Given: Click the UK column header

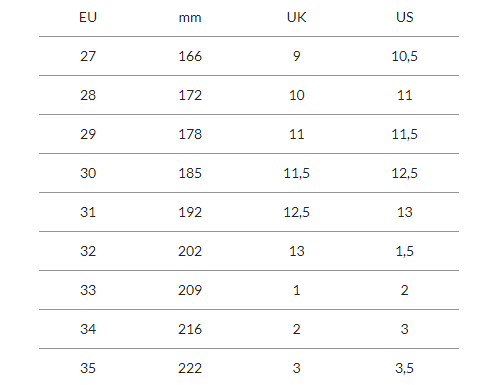Looking at the screenshot, I should pos(296,17).
